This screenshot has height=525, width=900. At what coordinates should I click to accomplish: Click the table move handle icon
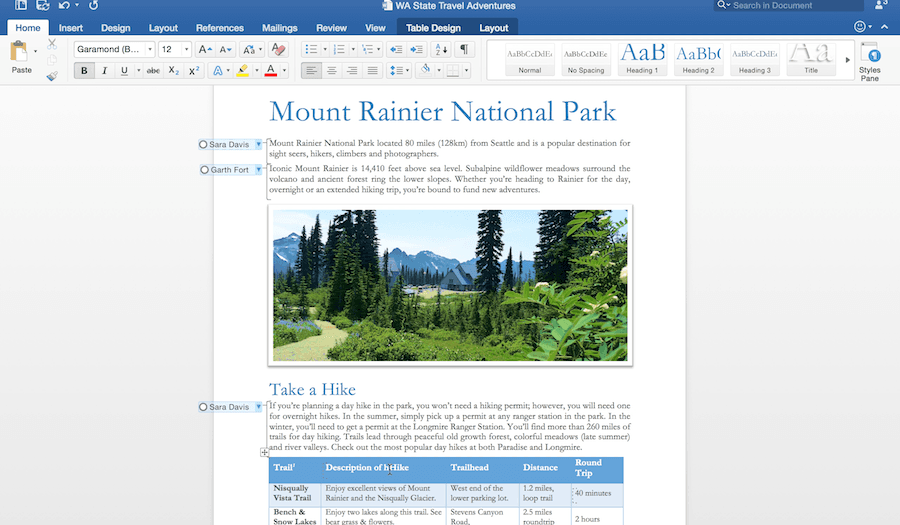(264, 452)
